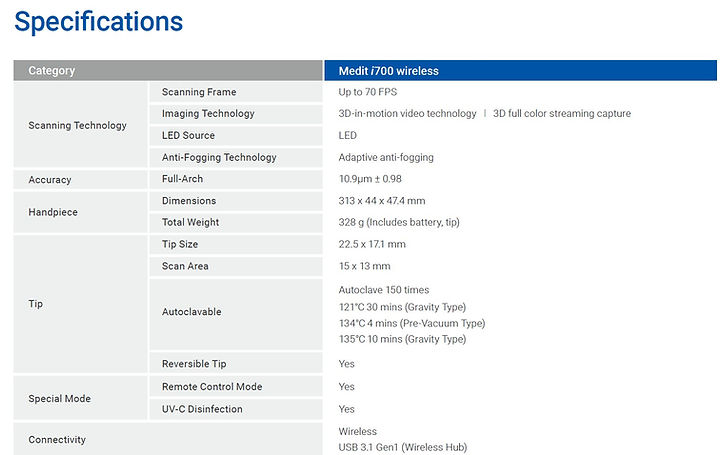Select 3D-in-motion video technology text
This screenshot has width=720, height=455.
pos(407,113)
